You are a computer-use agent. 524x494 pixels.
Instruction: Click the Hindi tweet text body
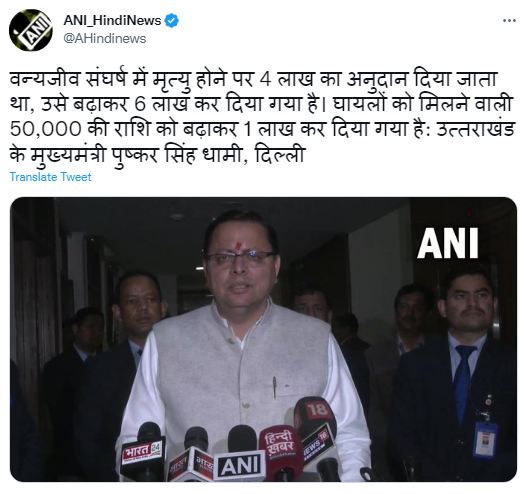(262, 117)
